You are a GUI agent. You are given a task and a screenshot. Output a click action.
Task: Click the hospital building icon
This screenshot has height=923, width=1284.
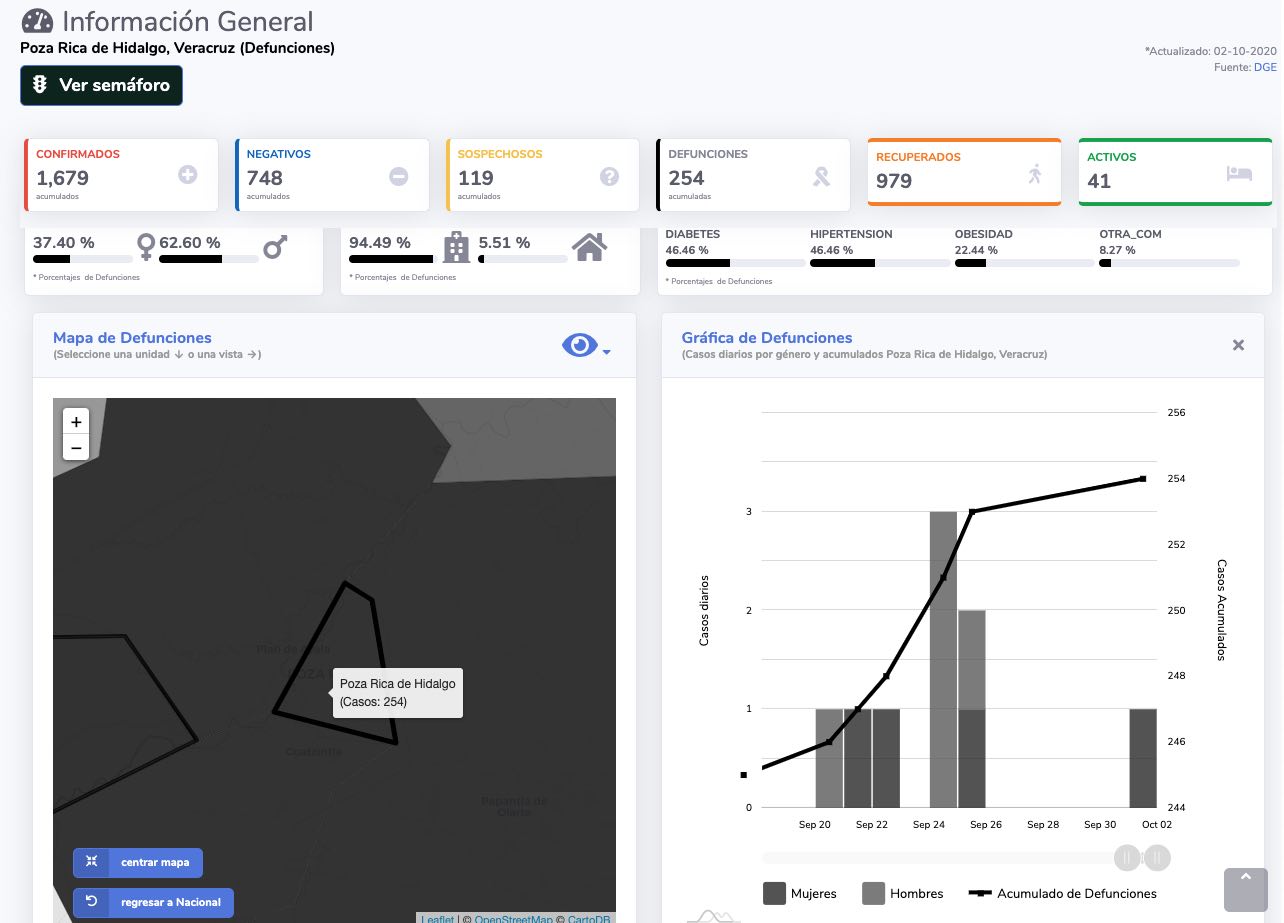[456, 246]
